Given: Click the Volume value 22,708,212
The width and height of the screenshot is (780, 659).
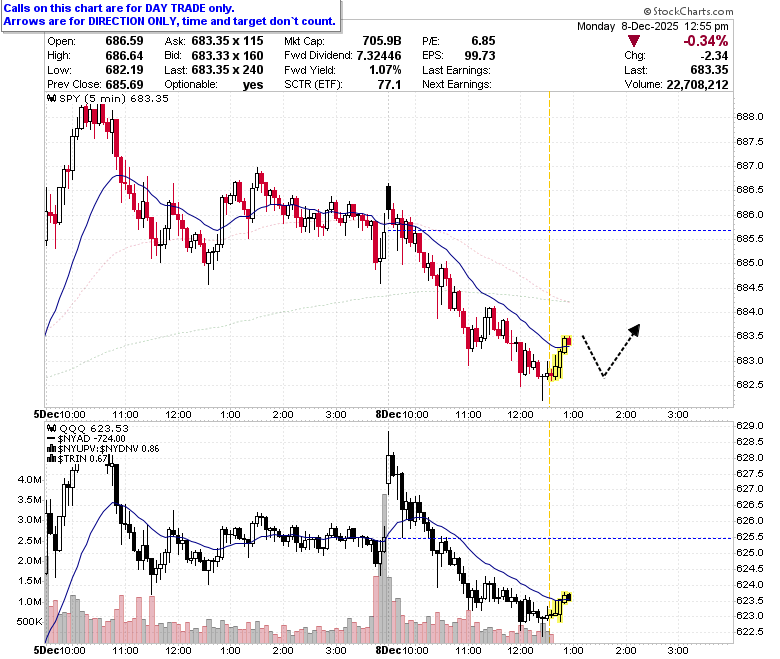Looking at the screenshot, I should pos(697,85).
